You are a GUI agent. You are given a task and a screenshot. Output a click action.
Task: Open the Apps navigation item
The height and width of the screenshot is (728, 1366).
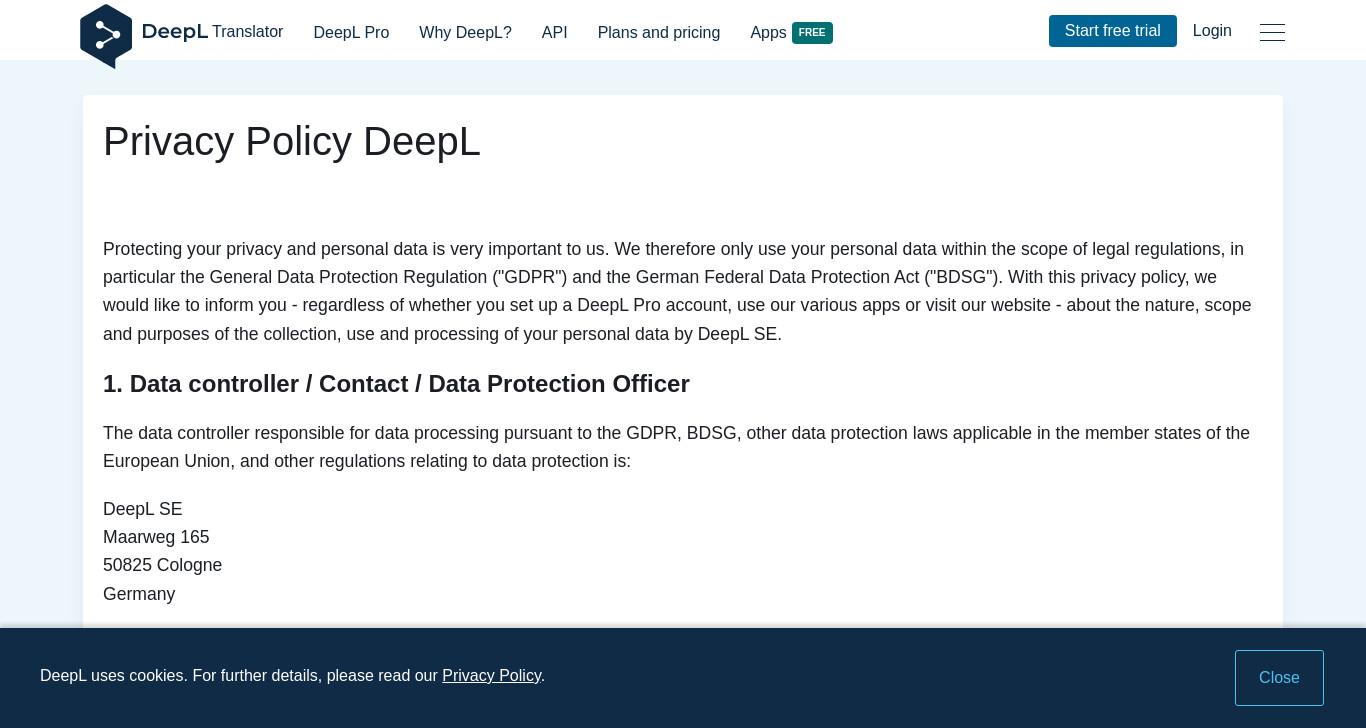pos(768,33)
